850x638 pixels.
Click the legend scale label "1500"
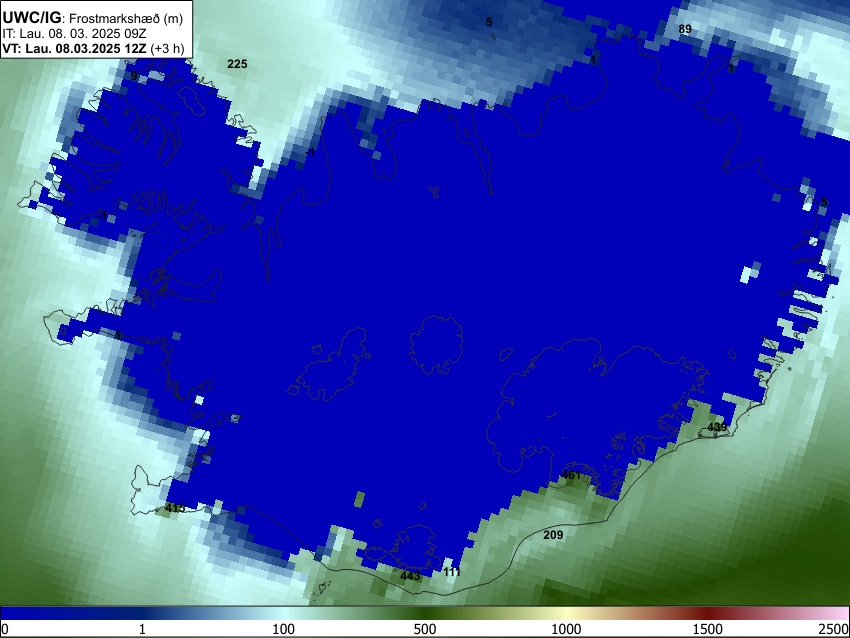click(708, 629)
